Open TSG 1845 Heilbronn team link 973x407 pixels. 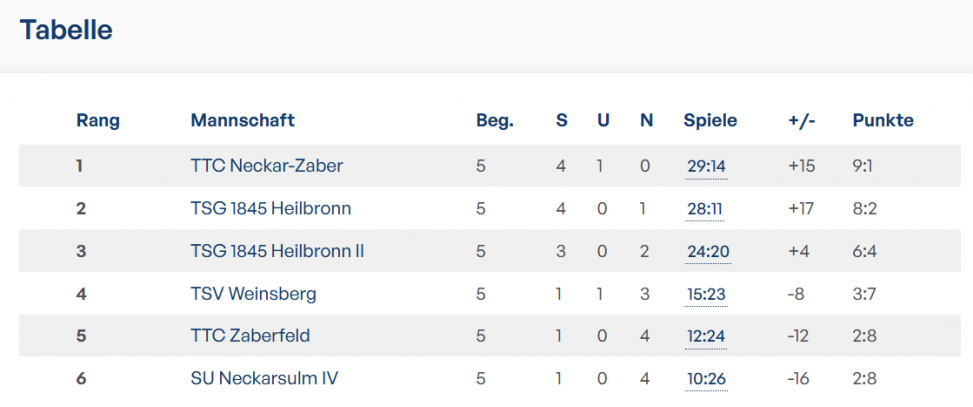tap(271, 208)
